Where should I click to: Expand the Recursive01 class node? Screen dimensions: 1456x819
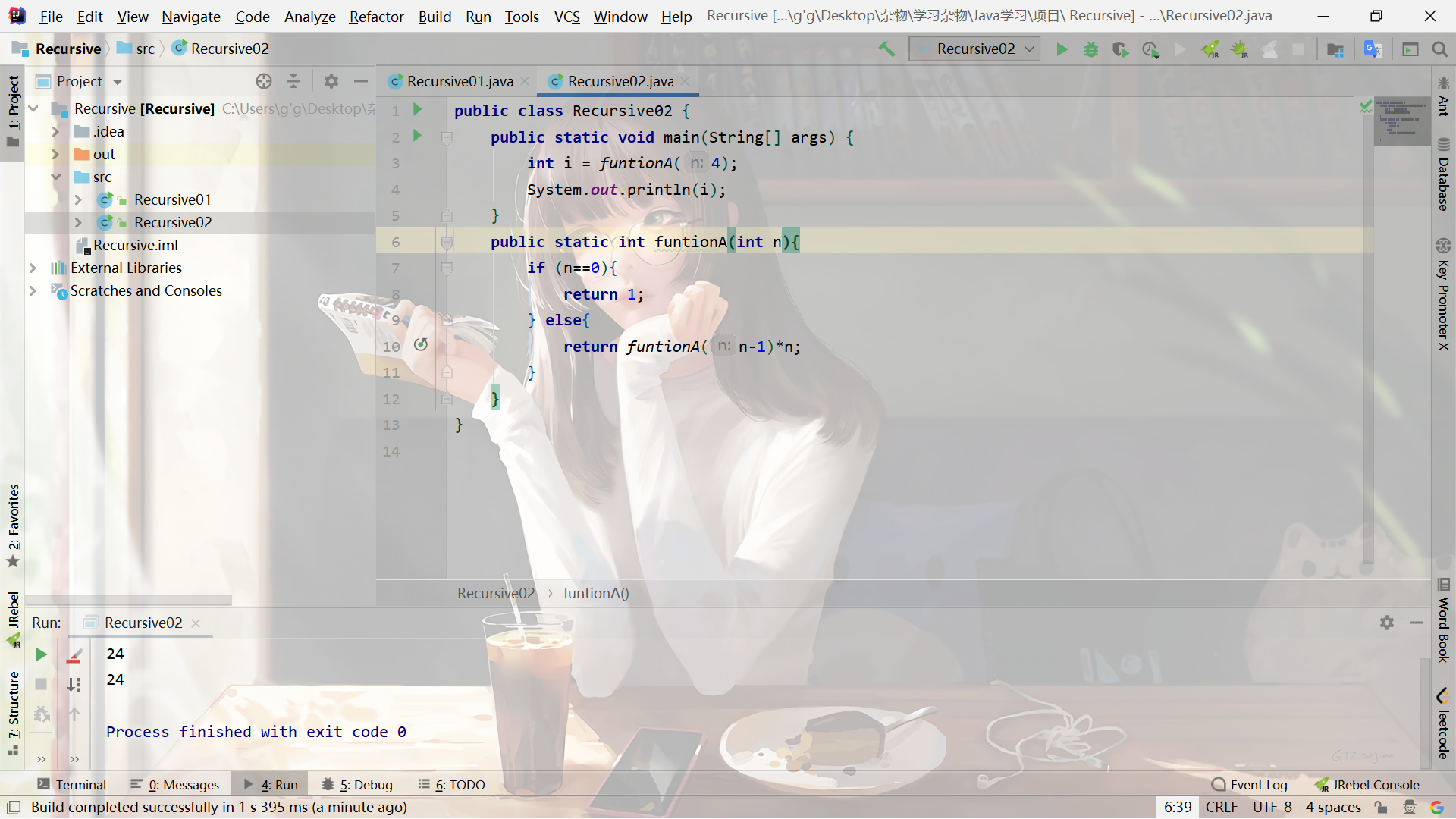coord(78,200)
